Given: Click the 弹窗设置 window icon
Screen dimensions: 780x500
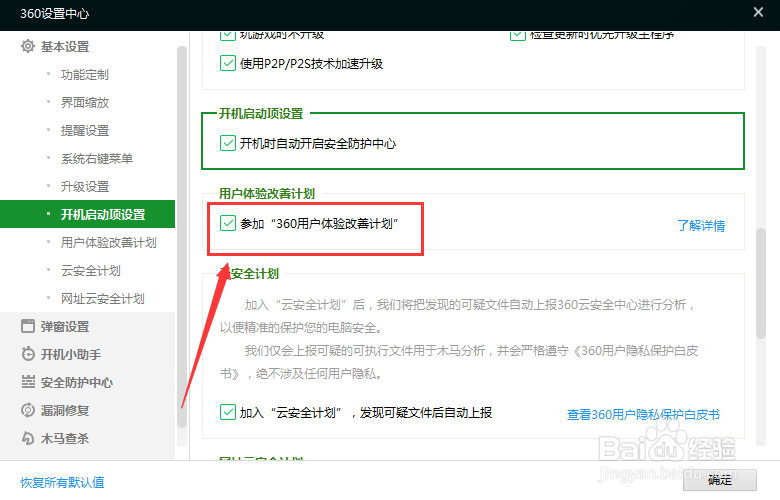Looking at the screenshot, I should (x=28, y=326).
